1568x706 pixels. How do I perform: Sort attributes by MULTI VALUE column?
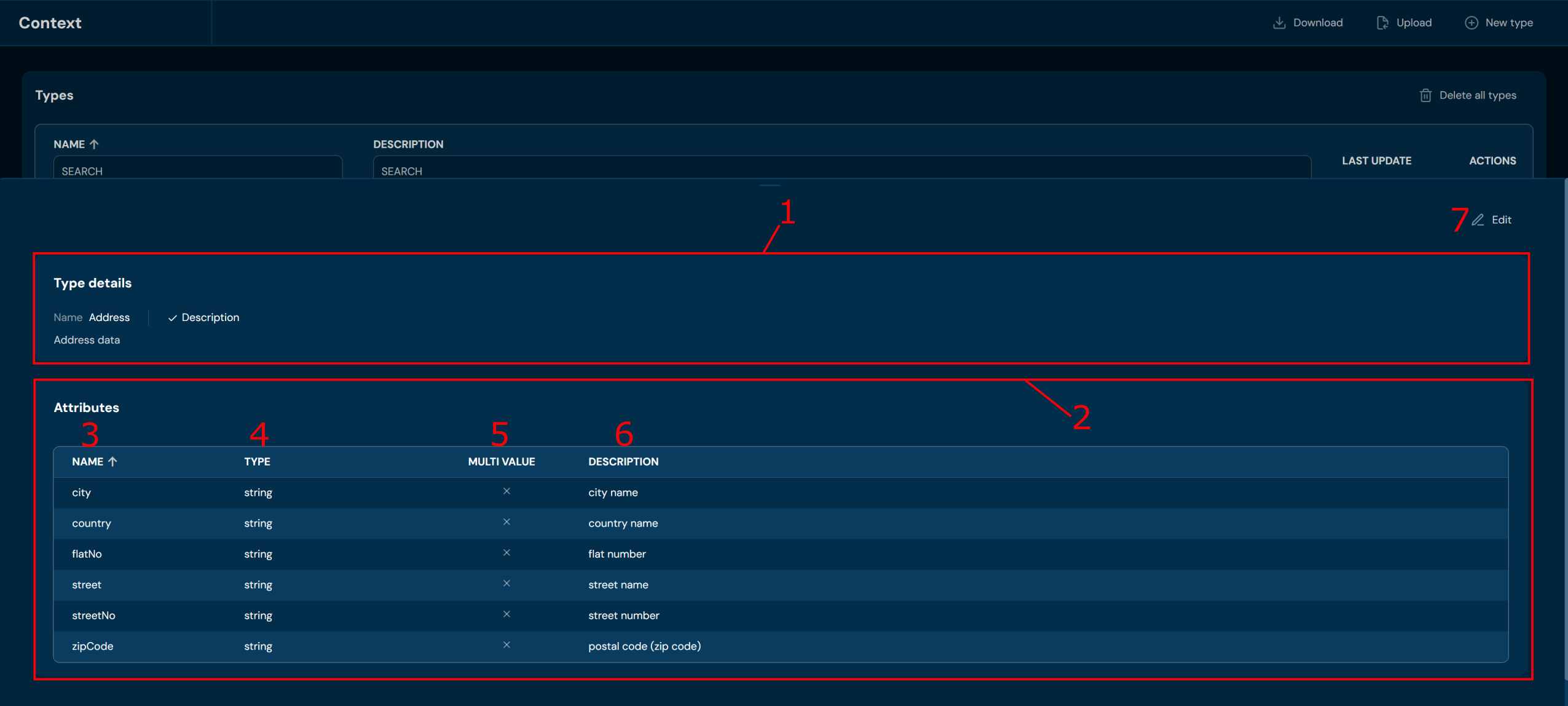coord(501,461)
